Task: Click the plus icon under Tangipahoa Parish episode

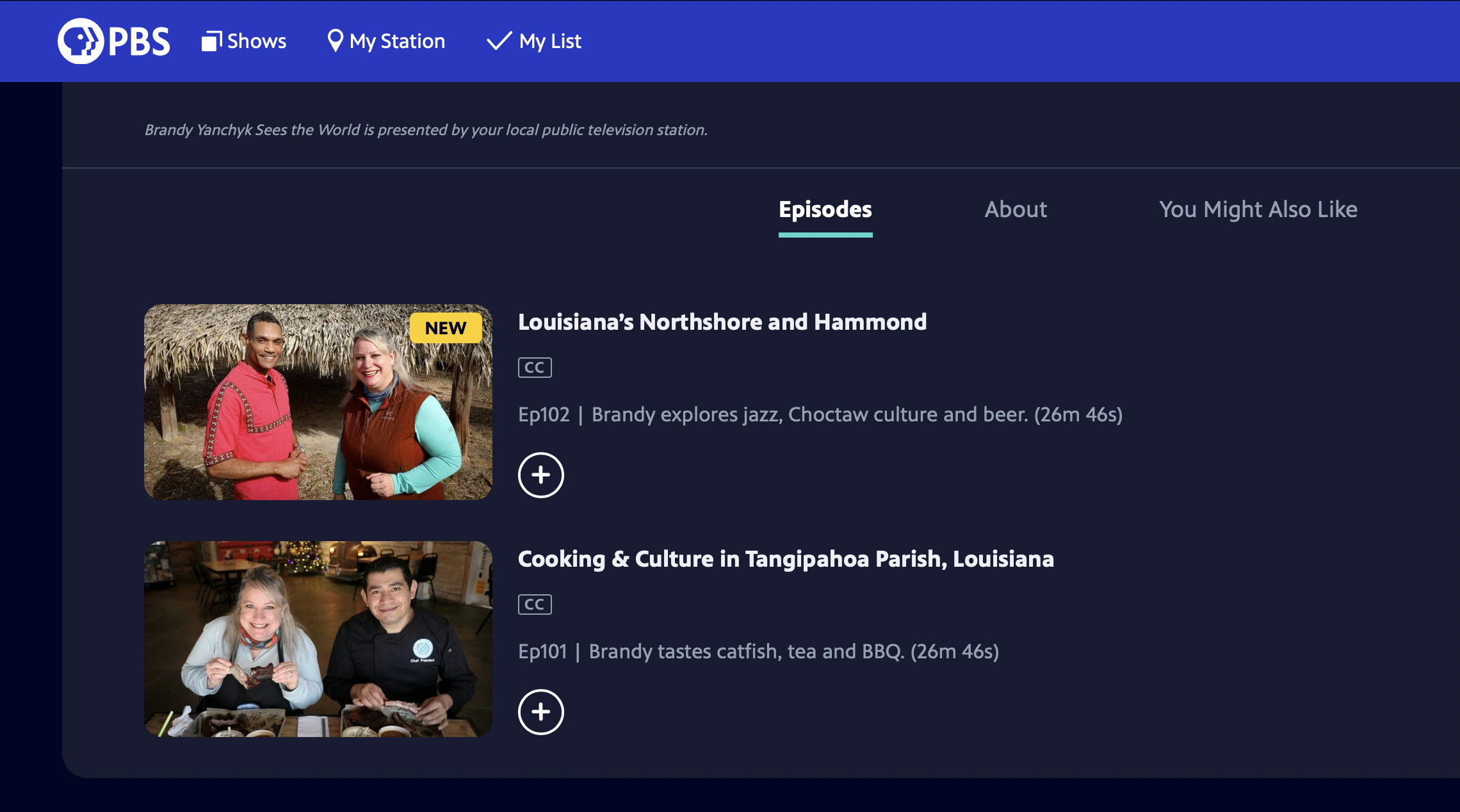Action: coord(541,711)
